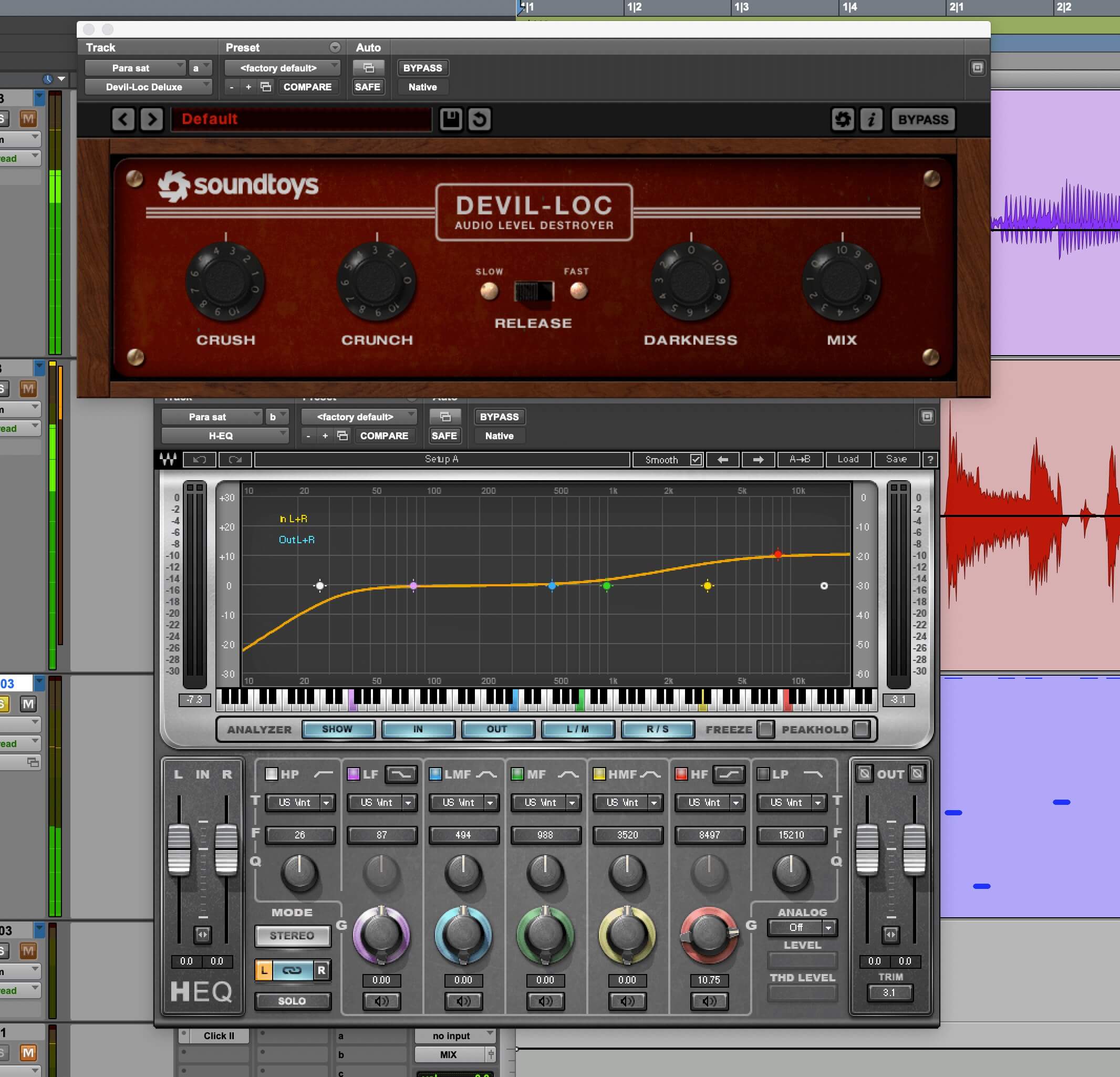Select analyzer R / S tab

(658, 729)
